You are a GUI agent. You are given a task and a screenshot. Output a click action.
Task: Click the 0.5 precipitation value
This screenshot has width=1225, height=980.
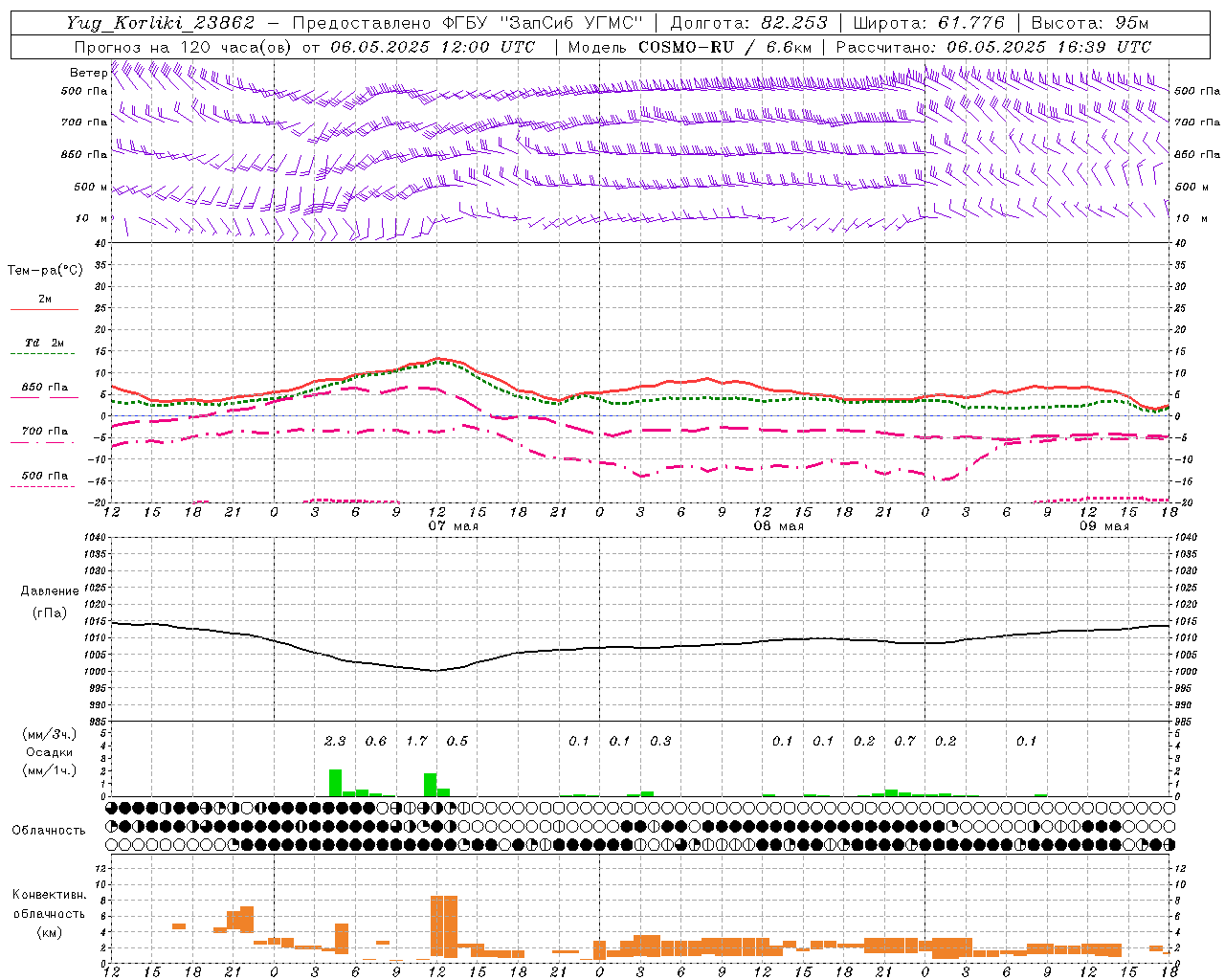pyautogui.click(x=457, y=742)
